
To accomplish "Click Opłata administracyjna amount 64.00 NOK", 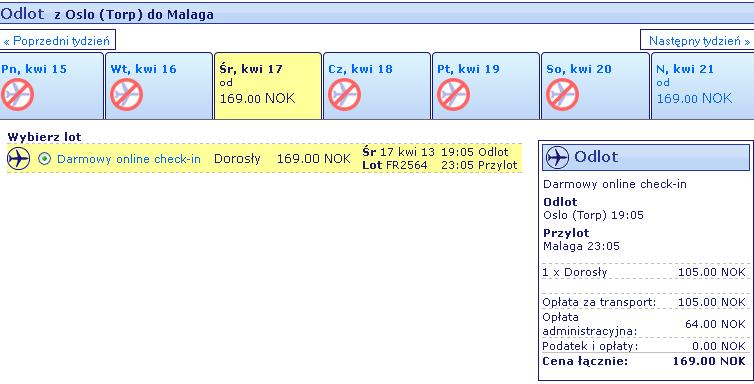I will 716,324.
